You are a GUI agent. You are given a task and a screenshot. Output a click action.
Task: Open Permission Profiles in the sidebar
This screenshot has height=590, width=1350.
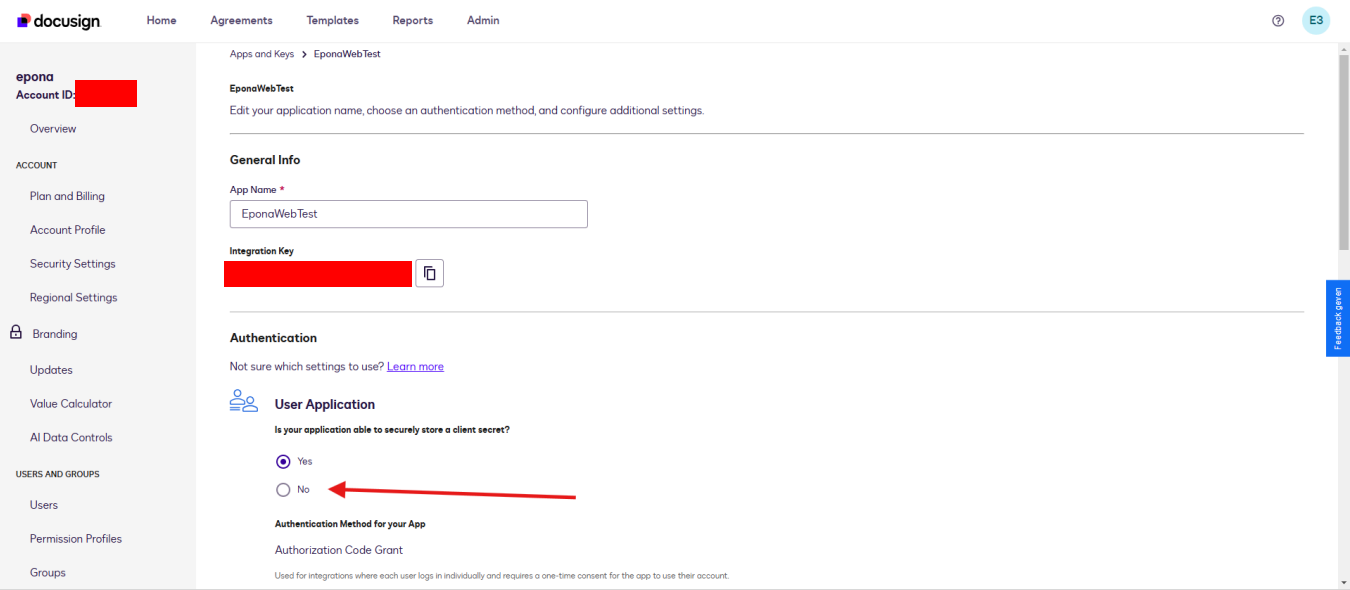[x=76, y=539]
